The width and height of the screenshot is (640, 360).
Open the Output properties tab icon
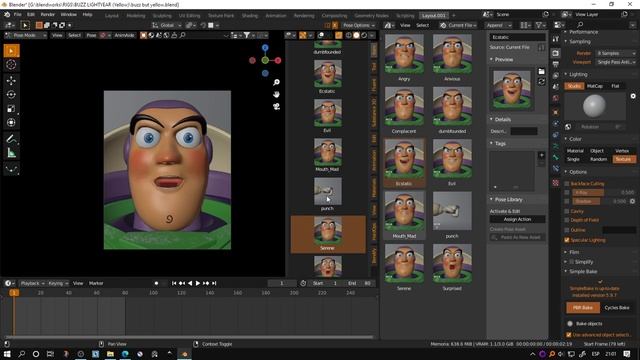pyautogui.click(x=556, y=64)
